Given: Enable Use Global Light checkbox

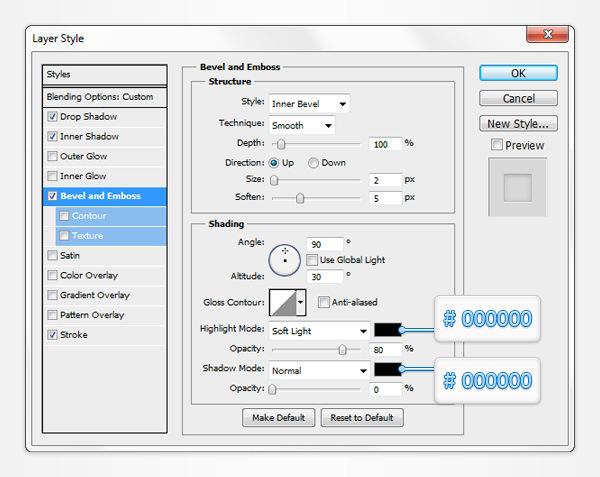Looking at the screenshot, I should [x=313, y=260].
